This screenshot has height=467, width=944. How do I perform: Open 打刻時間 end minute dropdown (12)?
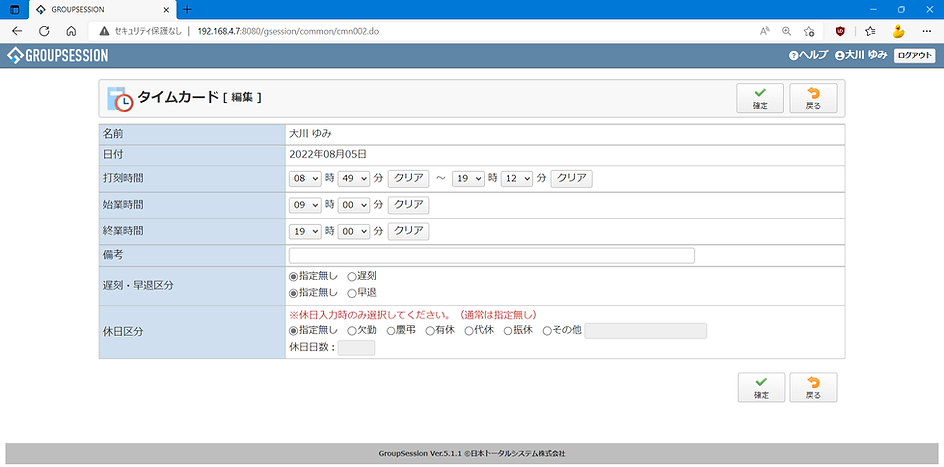pyautogui.click(x=517, y=178)
